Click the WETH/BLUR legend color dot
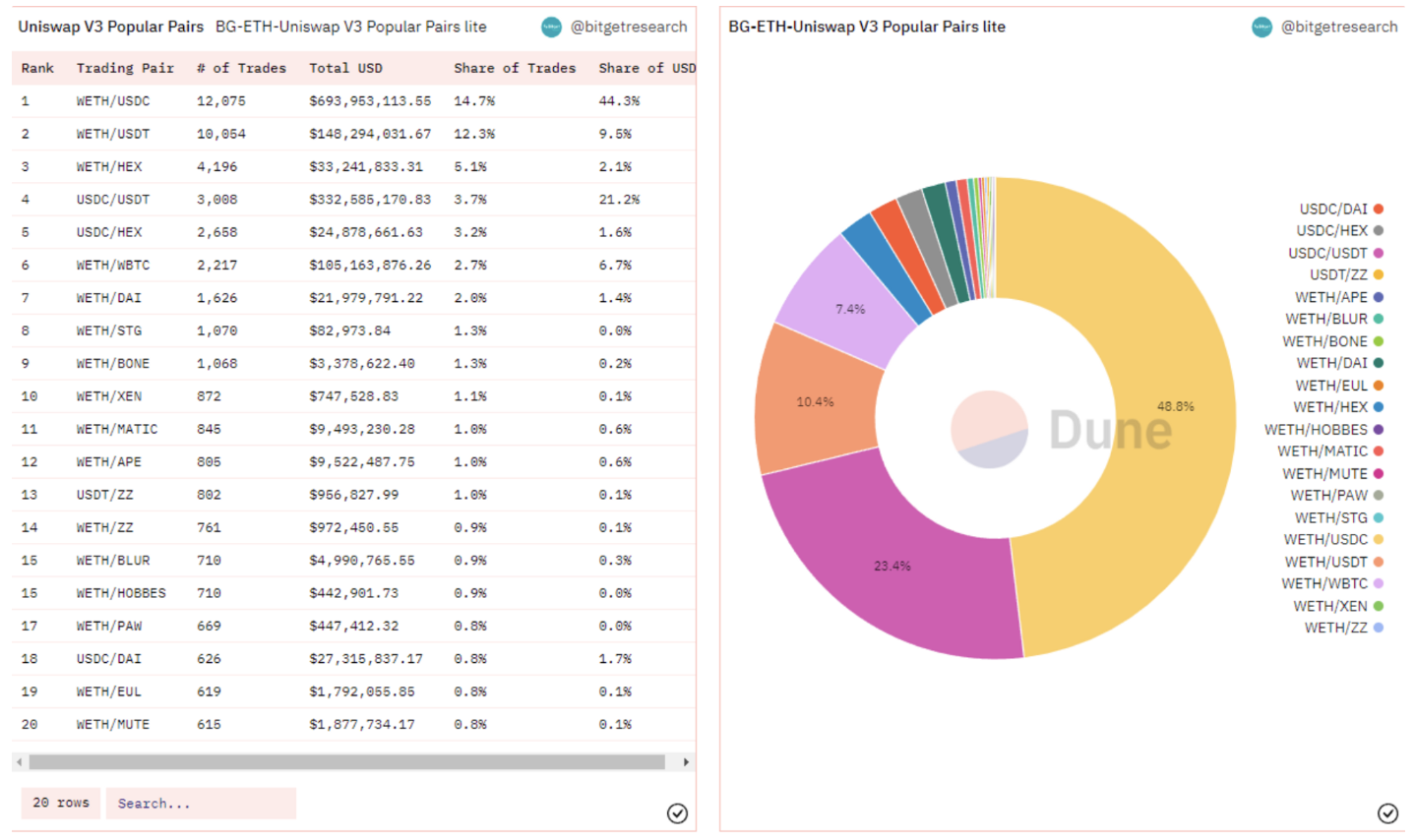Screen dimensions: 1415x840 (x=1379, y=319)
